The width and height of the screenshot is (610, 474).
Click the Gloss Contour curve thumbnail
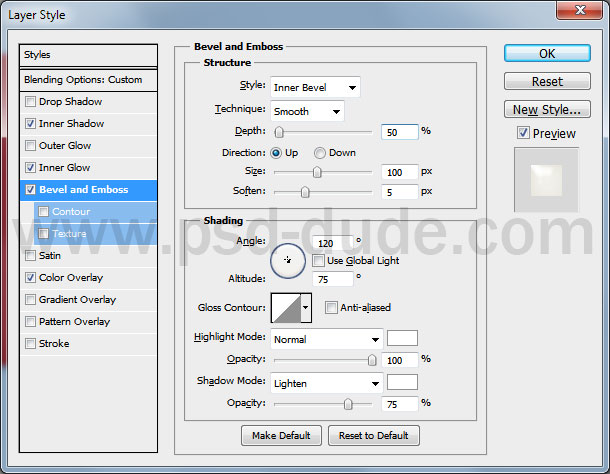(286, 308)
